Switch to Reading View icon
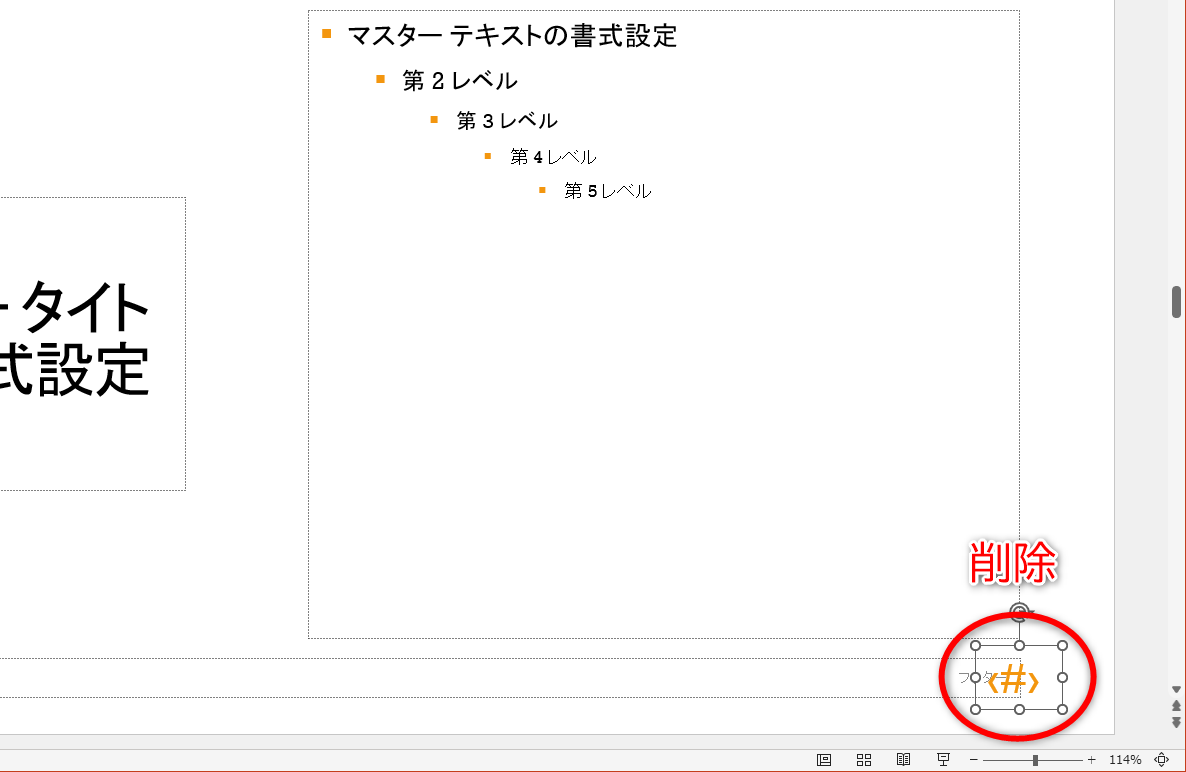Viewport: 1186px width, 772px height. [903, 760]
